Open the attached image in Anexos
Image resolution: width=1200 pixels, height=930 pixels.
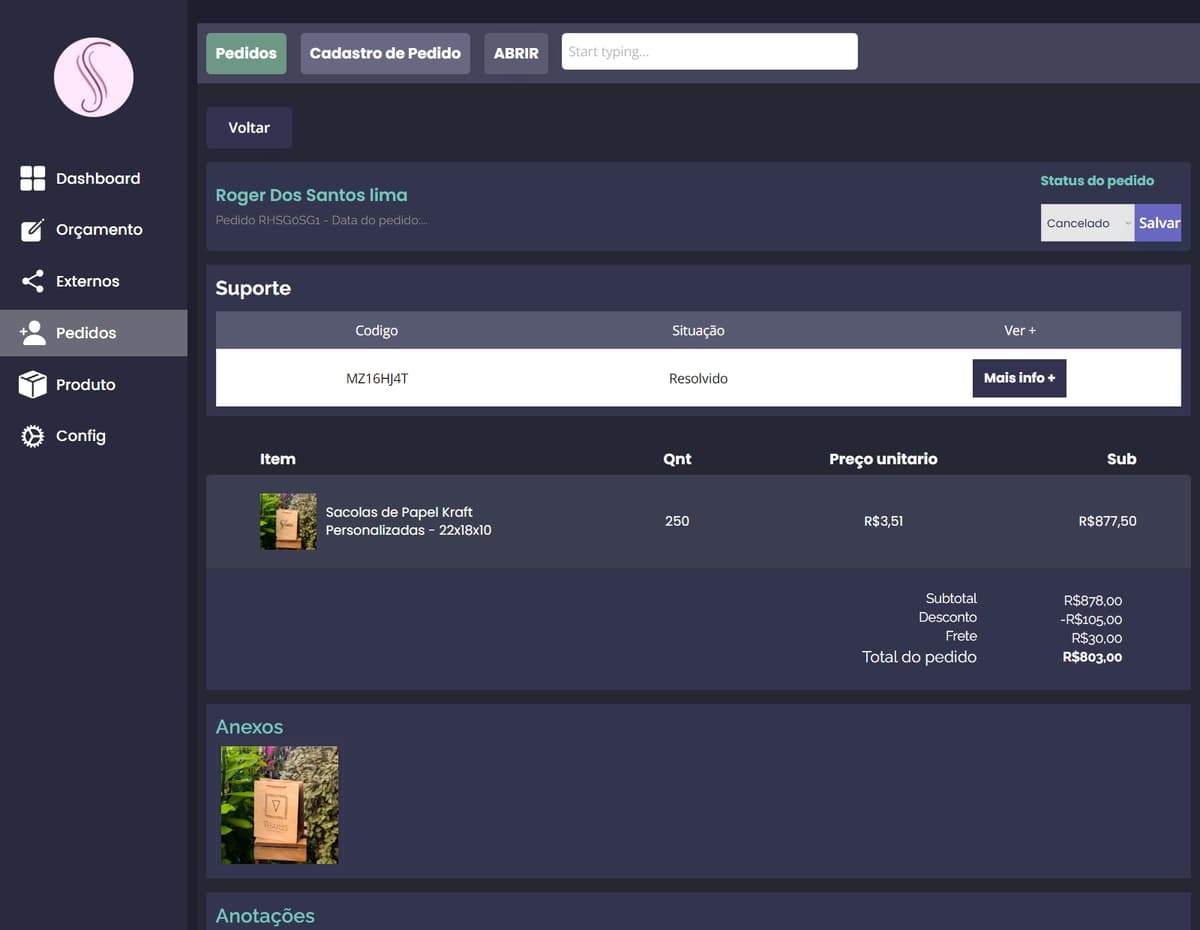coord(280,805)
